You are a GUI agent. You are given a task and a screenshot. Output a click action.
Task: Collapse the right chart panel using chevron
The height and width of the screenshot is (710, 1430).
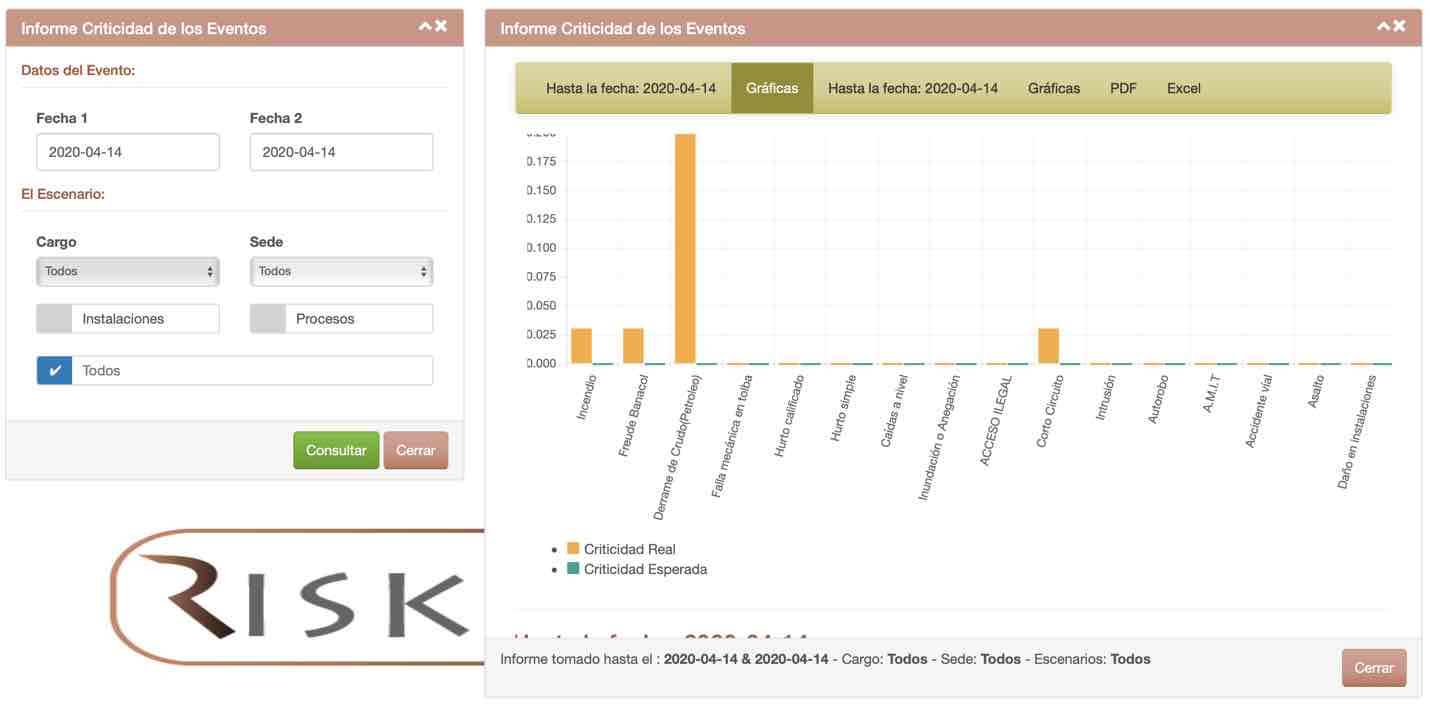coord(1383,27)
